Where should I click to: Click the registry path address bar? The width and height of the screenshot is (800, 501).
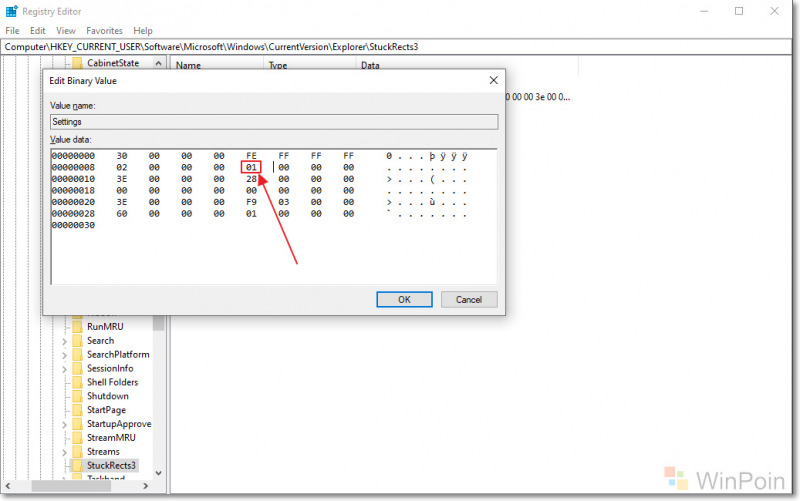396,47
